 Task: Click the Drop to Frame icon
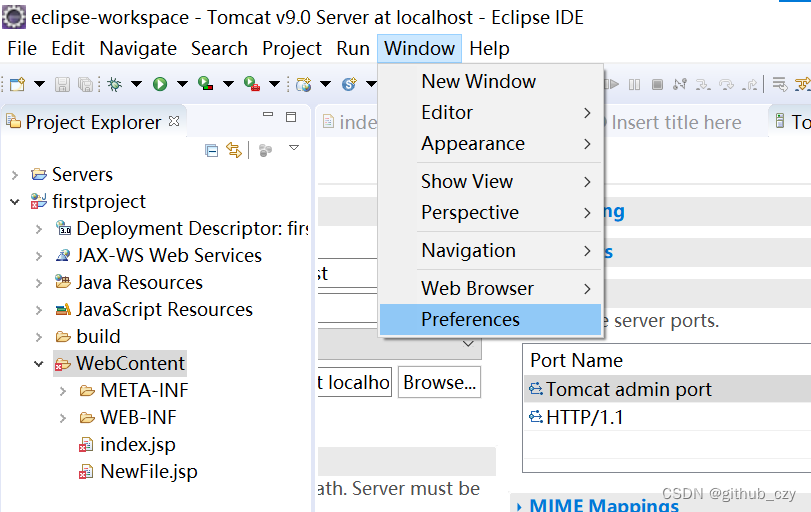click(x=779, y=84)
